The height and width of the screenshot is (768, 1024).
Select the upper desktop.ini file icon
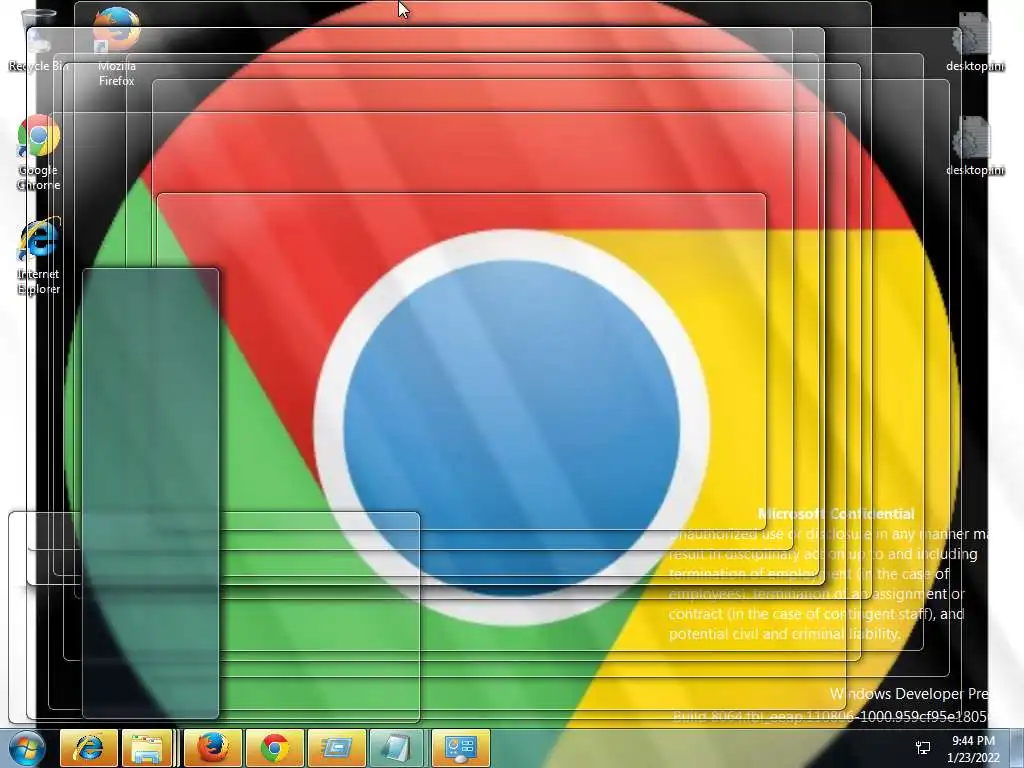click(974, 42)
